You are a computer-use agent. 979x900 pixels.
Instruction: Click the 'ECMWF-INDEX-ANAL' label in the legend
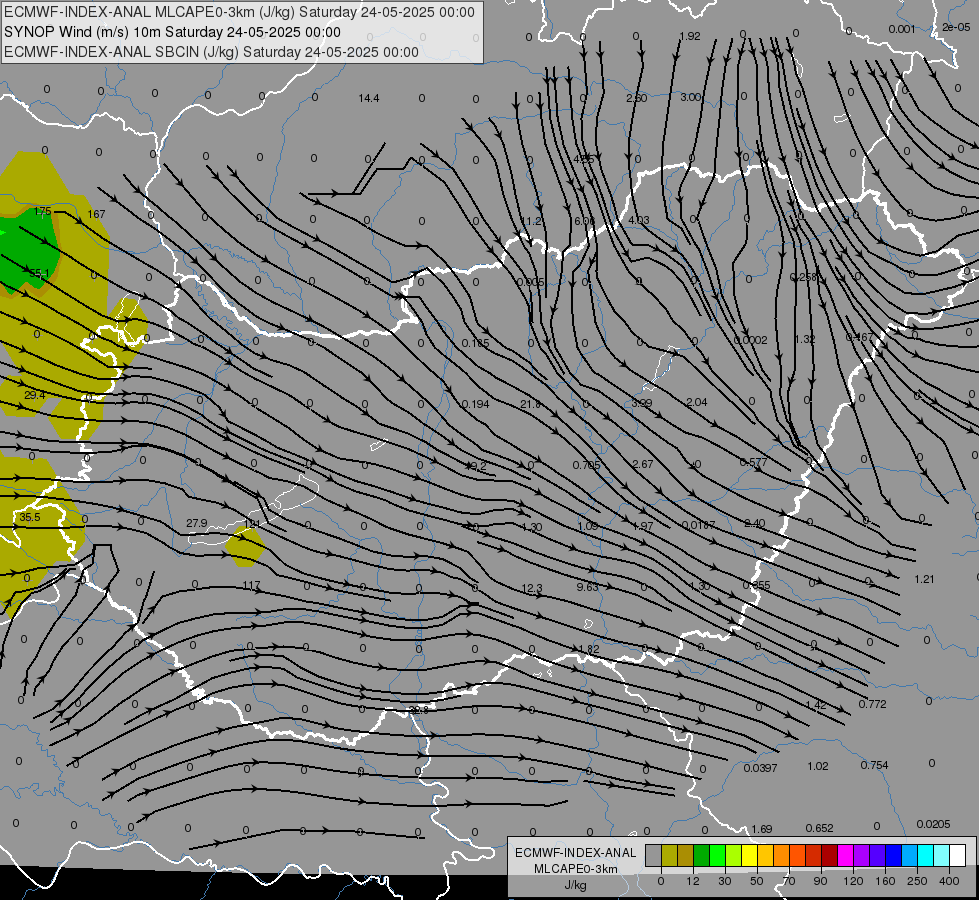(576, 853)
